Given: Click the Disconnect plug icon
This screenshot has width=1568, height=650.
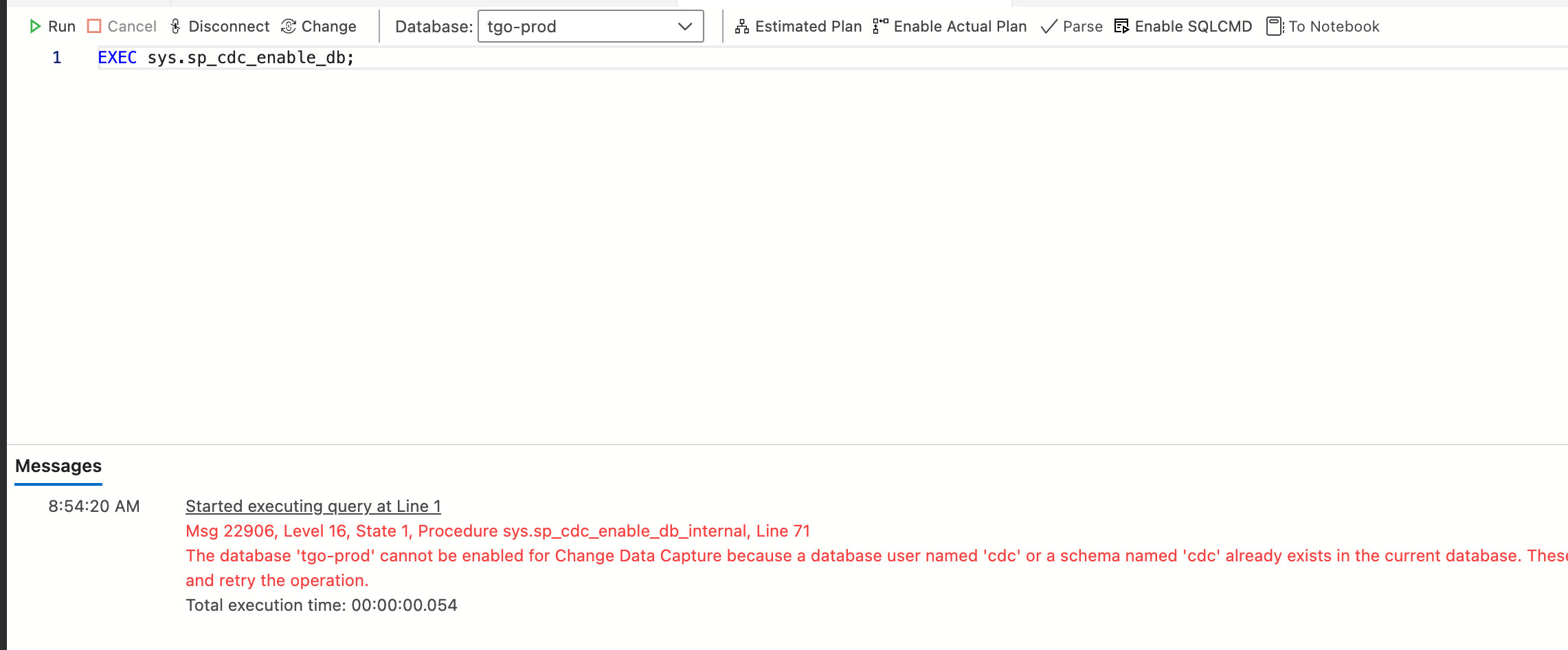Looking at the screenshot, I should coord(175,26).
